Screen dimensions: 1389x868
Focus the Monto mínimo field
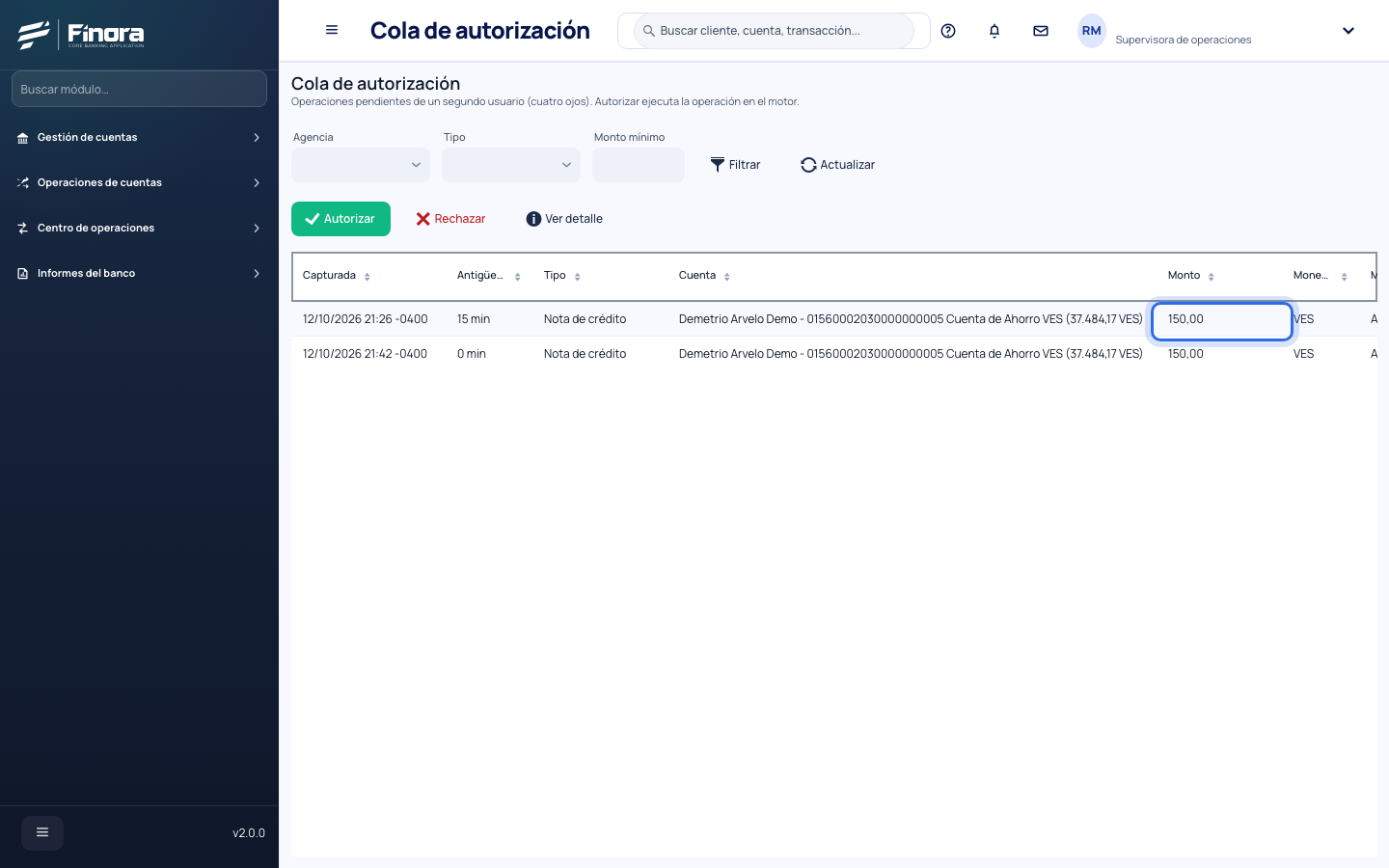639,165
